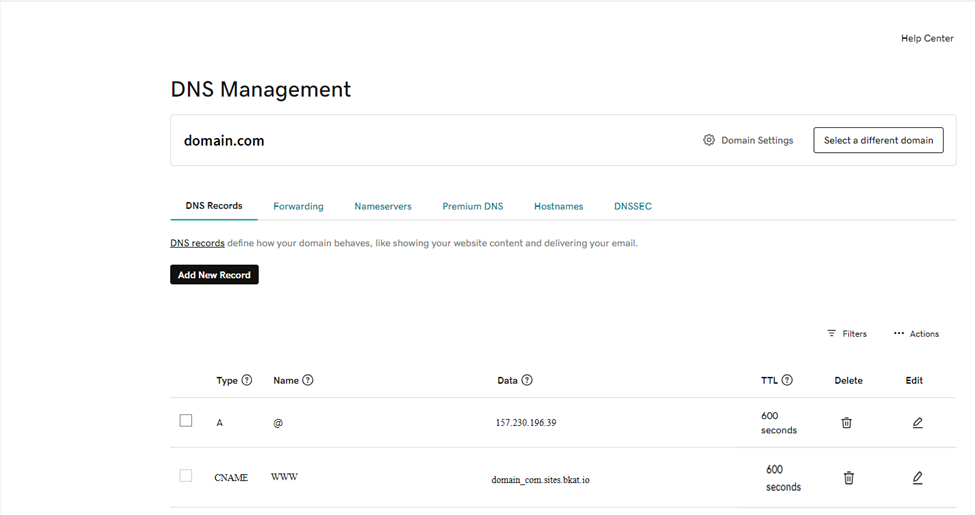
Task: Click Select a different domain button
Action: pyautogui.click(x=877, y=141)
